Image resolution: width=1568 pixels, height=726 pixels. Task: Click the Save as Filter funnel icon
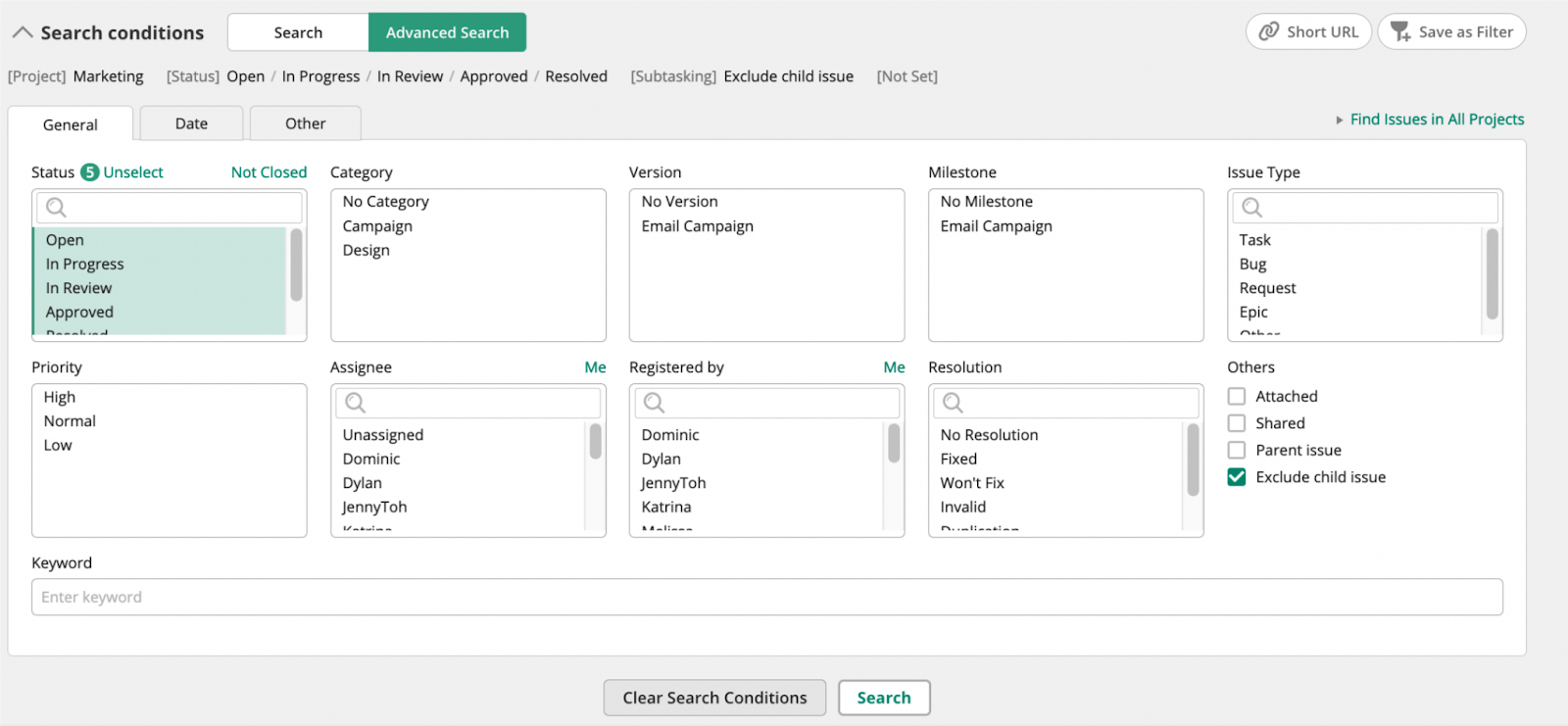[1400, 31]
